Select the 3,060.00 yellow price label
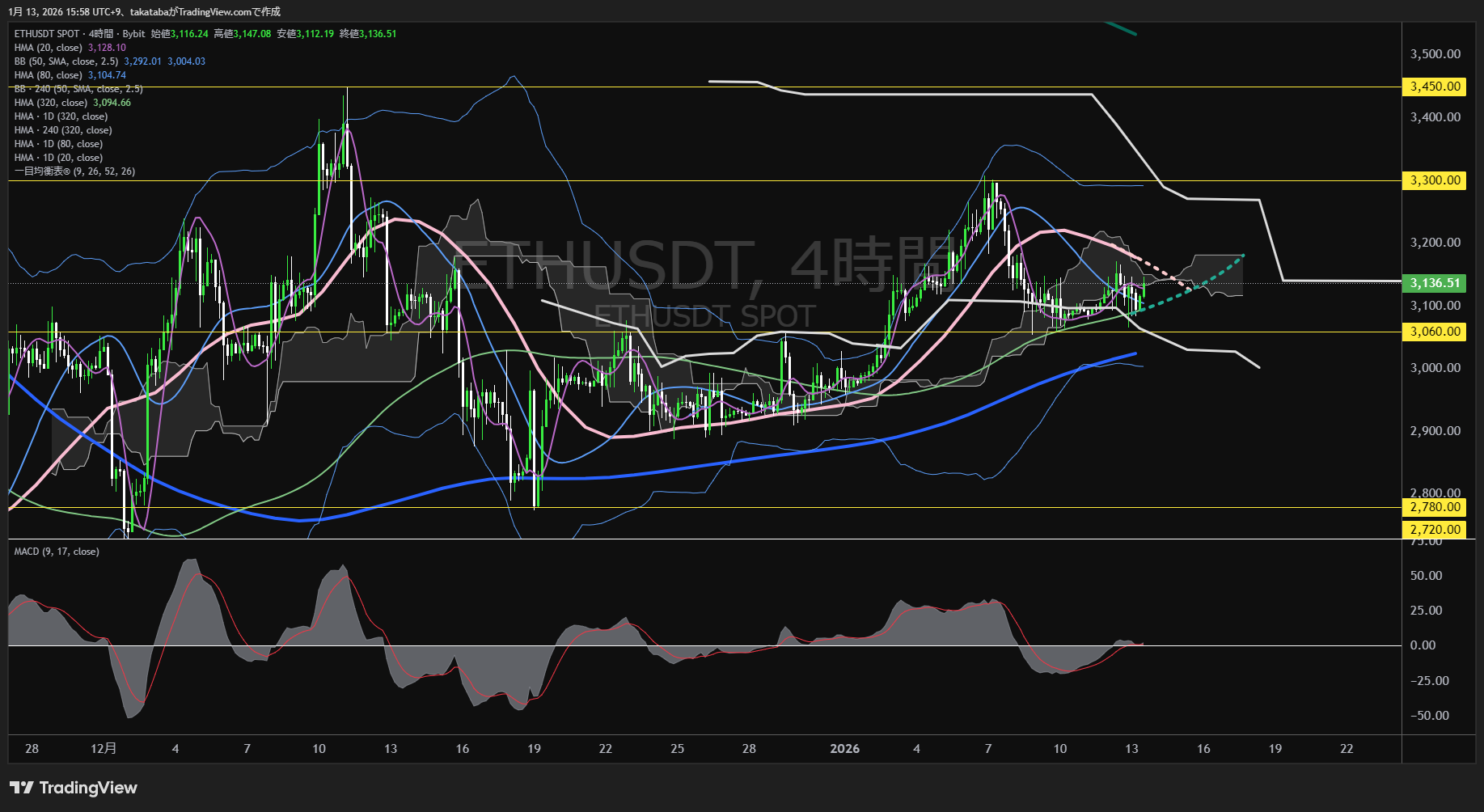 1435,332
